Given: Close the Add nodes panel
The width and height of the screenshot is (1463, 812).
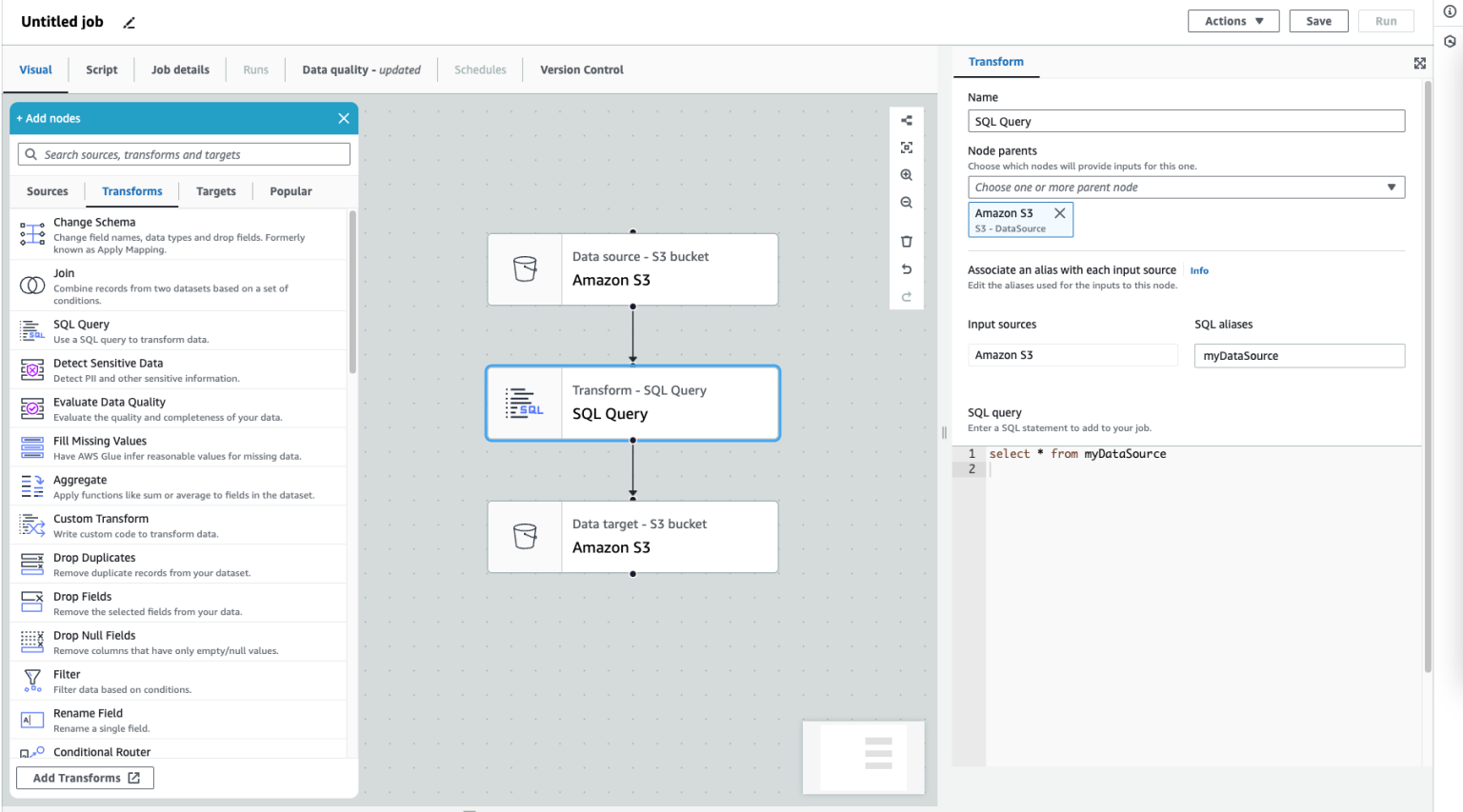Looking at the screenshot, I should coord(344,118).
